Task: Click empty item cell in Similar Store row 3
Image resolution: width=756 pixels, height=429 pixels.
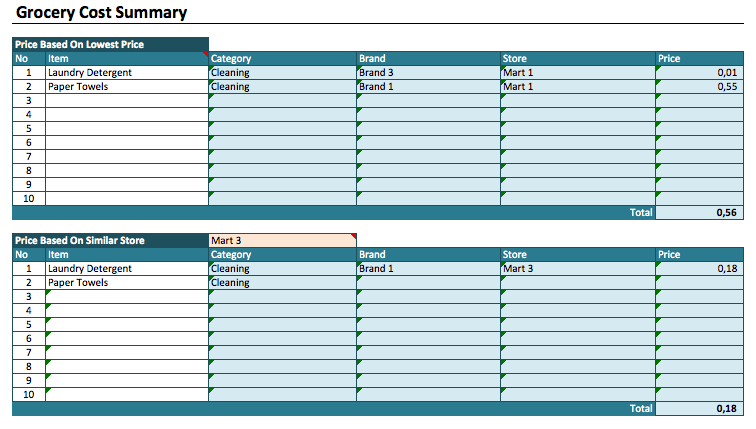Action: (127, 297)
